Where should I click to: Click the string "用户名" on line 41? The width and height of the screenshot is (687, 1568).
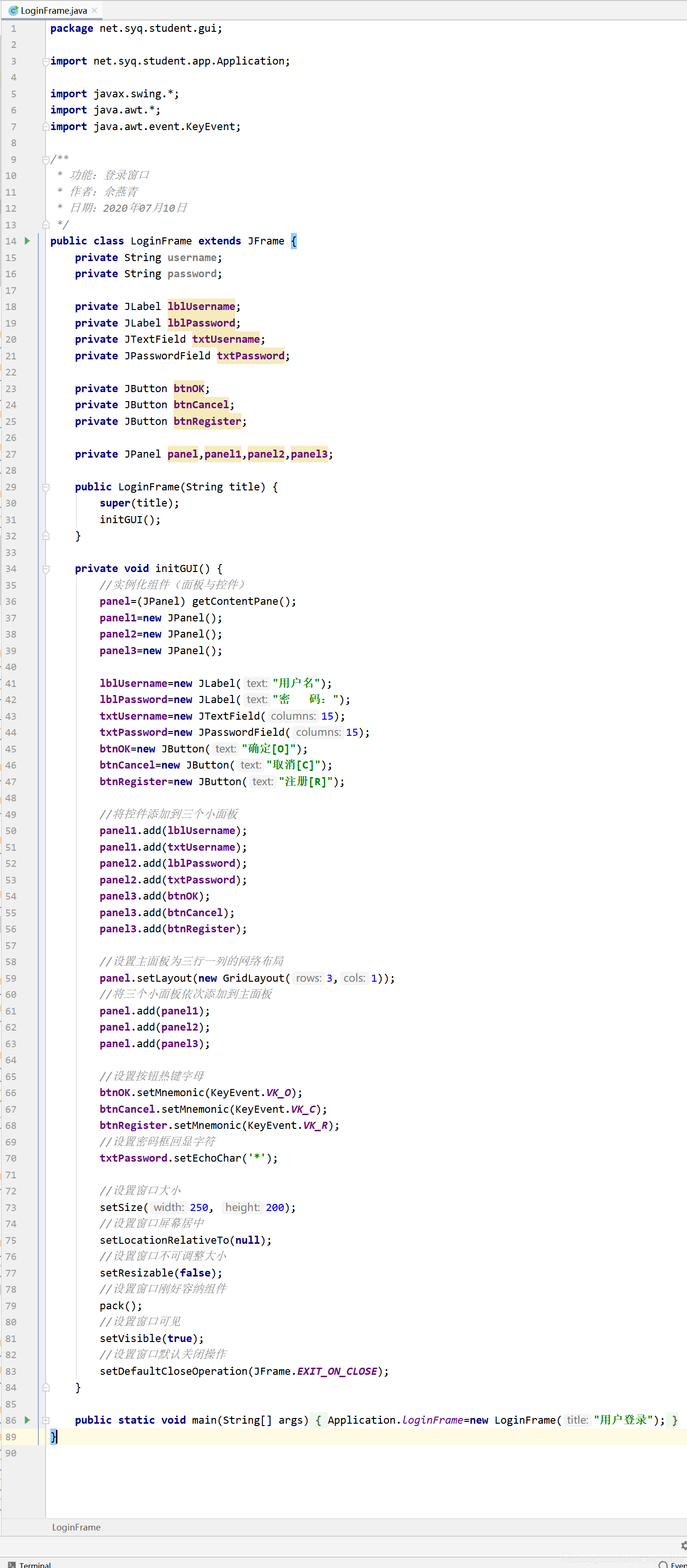[297, 683]
